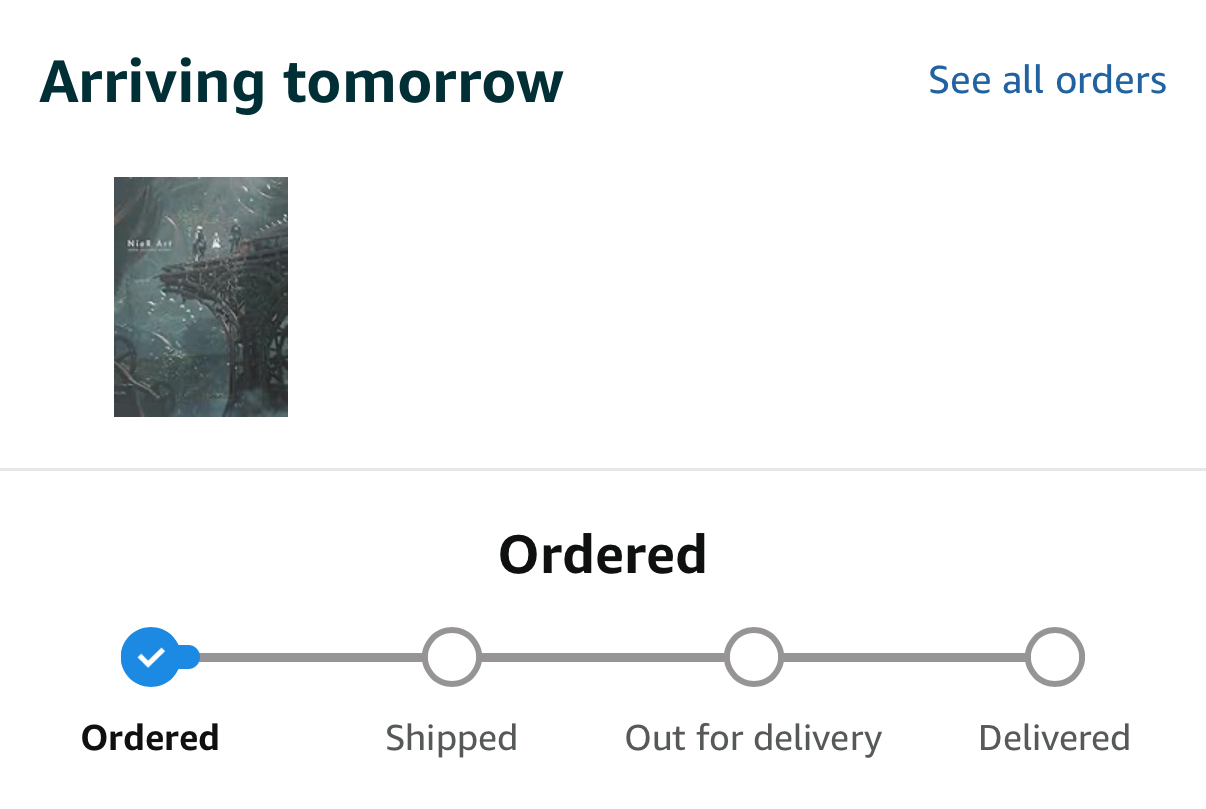This screenshot has height=809, width=1206.
Task: Click the figures standing on the cover's bridge
Action: tap(215, 240)
